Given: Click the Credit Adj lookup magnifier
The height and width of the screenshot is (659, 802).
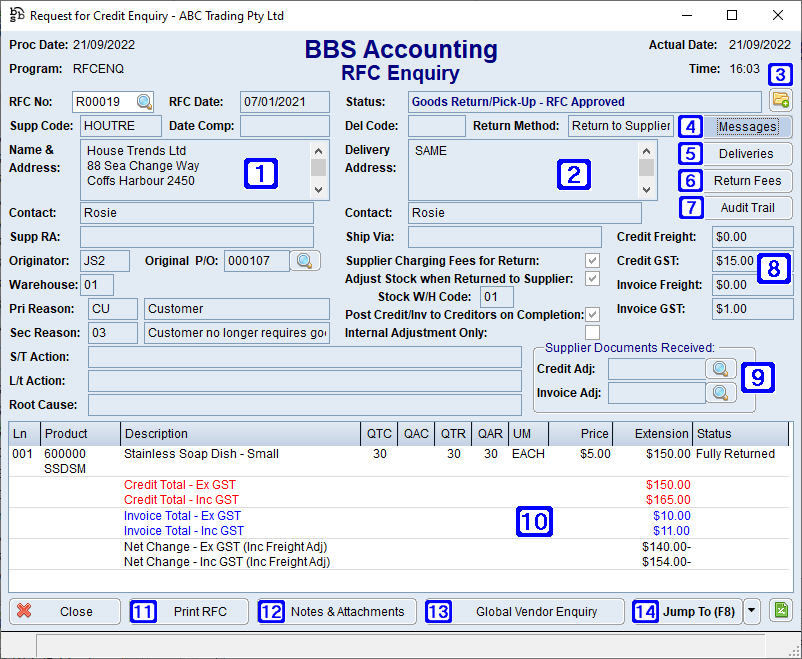Looking at the screenshot, I should coord(722,368).
